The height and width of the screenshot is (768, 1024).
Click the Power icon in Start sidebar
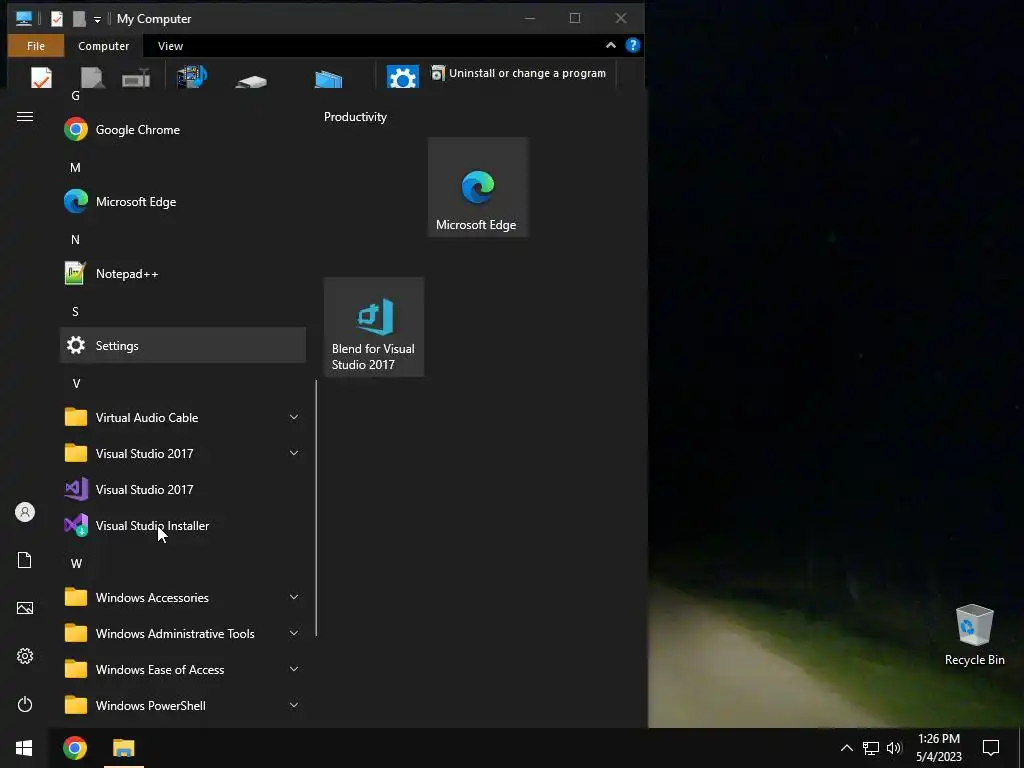[25, 705]
